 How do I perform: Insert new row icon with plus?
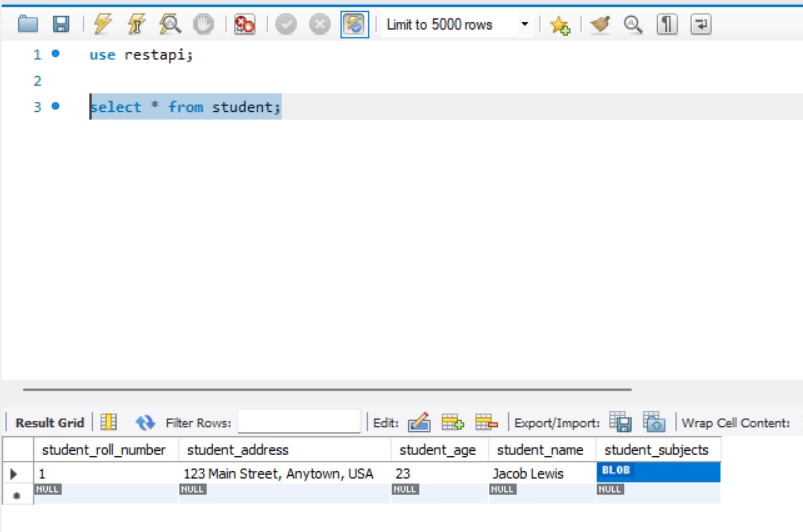point(452,422)
